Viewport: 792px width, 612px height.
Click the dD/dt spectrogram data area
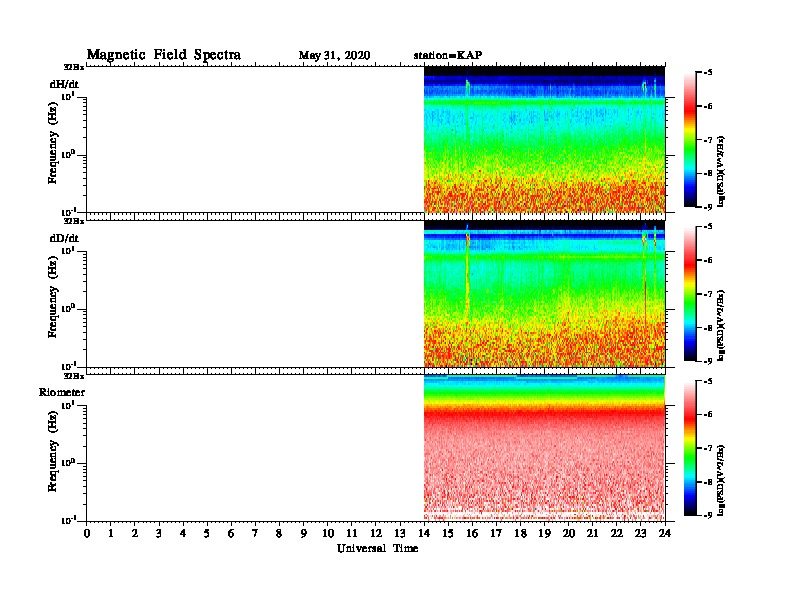point(544,294)
